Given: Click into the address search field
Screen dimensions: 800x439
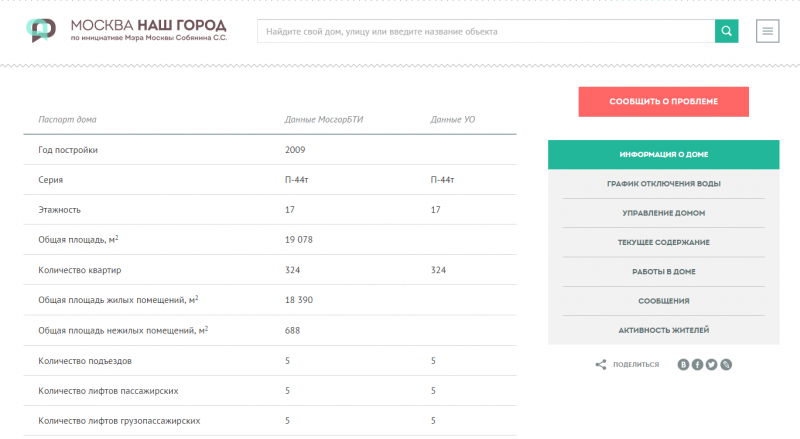Looking at the screenshot, I should 486,31.
